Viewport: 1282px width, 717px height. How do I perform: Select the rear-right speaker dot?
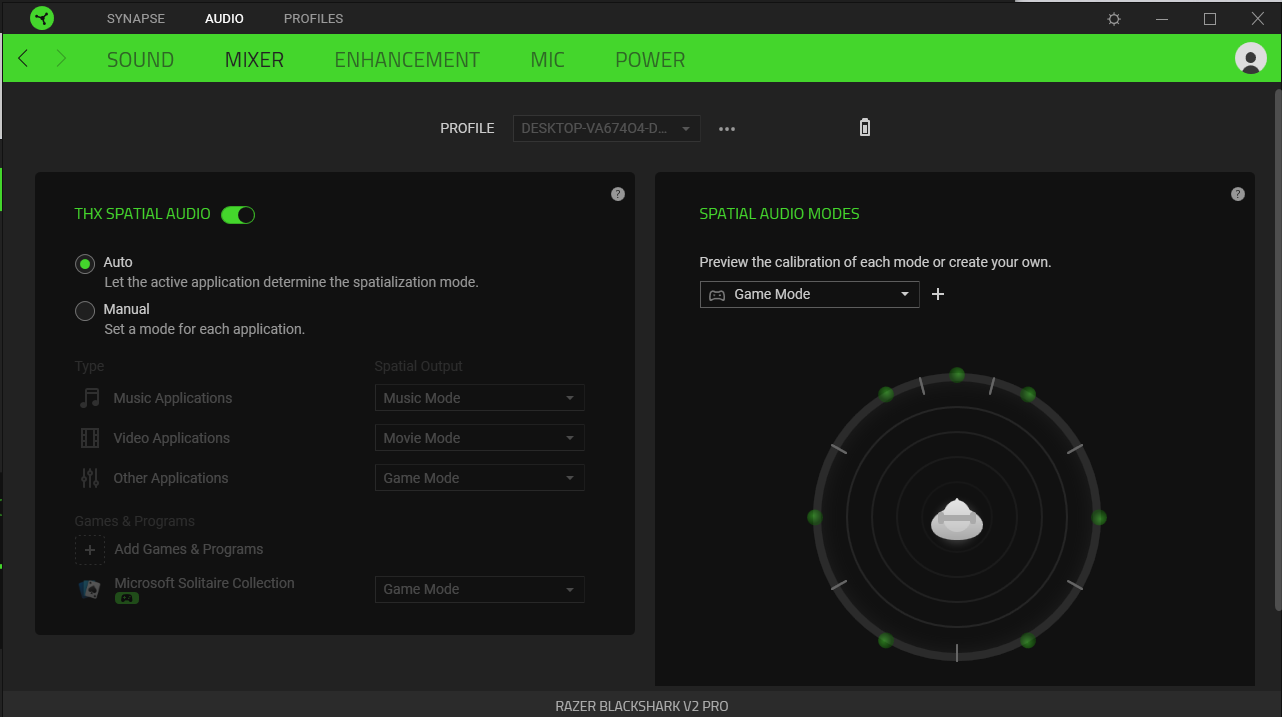[x=1028, y=640]
